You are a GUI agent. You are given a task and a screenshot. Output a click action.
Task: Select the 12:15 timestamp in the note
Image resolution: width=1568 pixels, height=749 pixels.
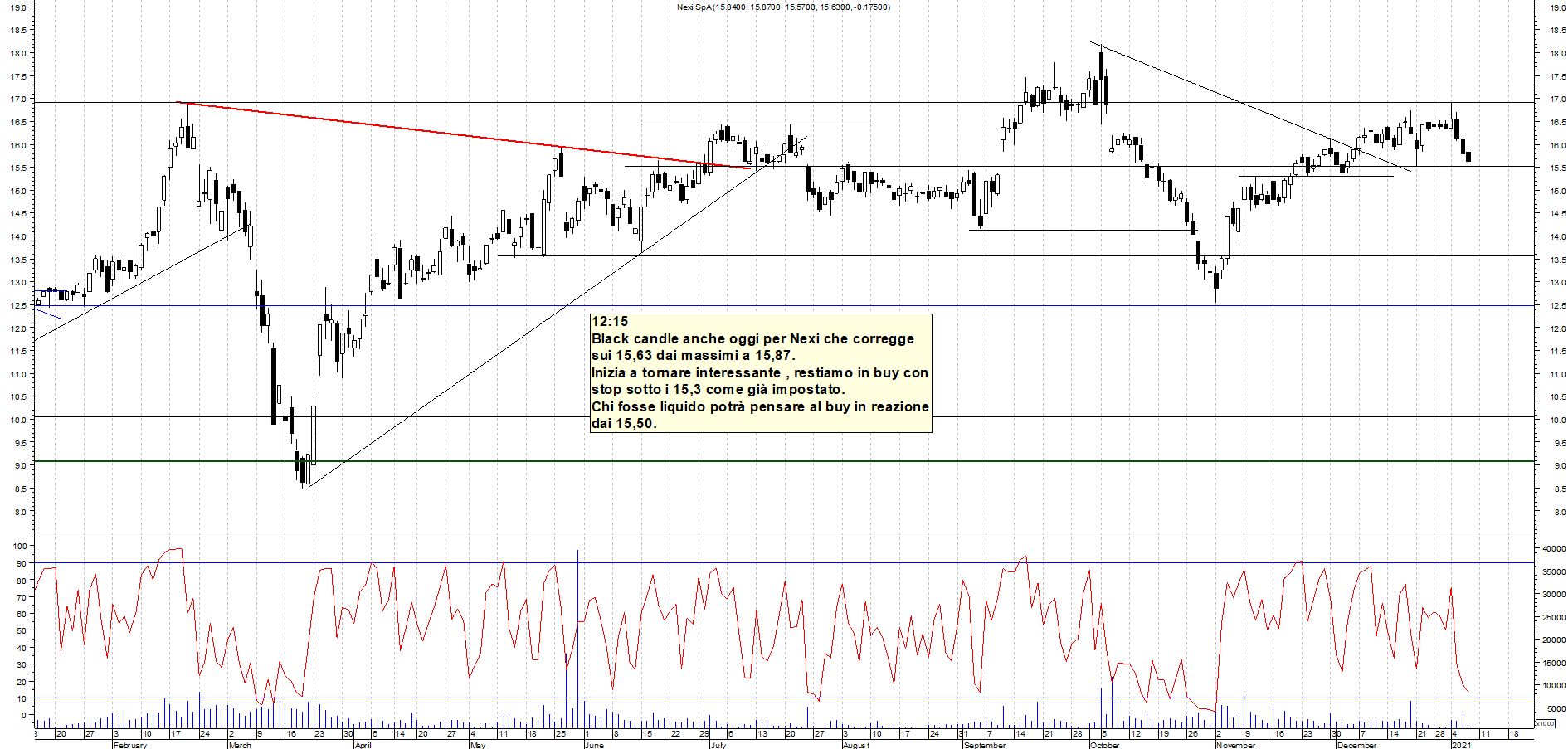(x=610, y=322)
